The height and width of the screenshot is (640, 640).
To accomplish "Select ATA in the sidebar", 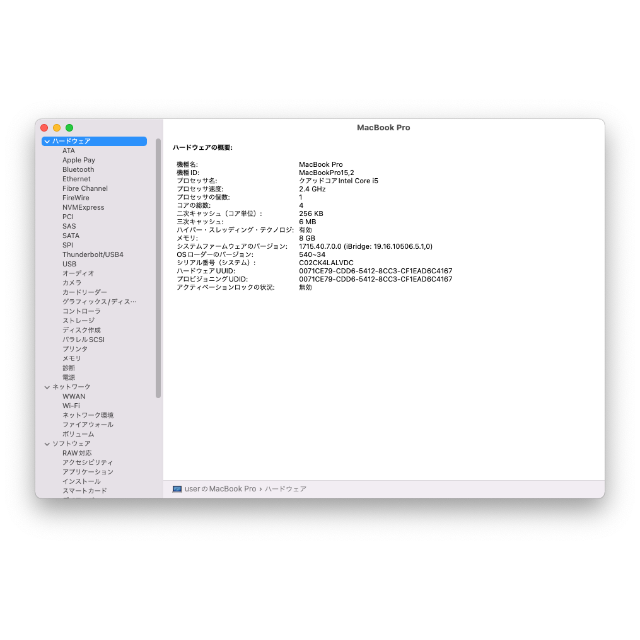I will 69,151.
